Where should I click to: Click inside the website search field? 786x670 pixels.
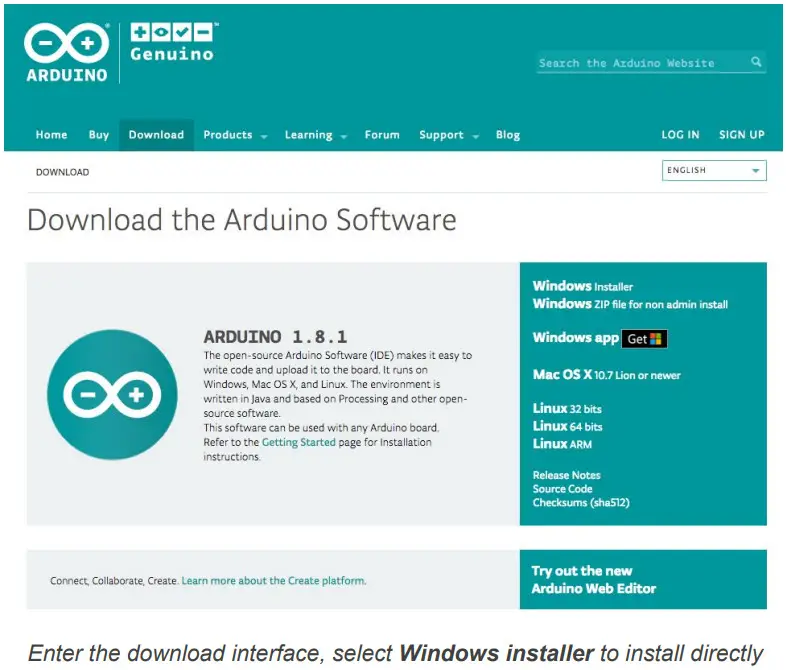tap(640, 63)
